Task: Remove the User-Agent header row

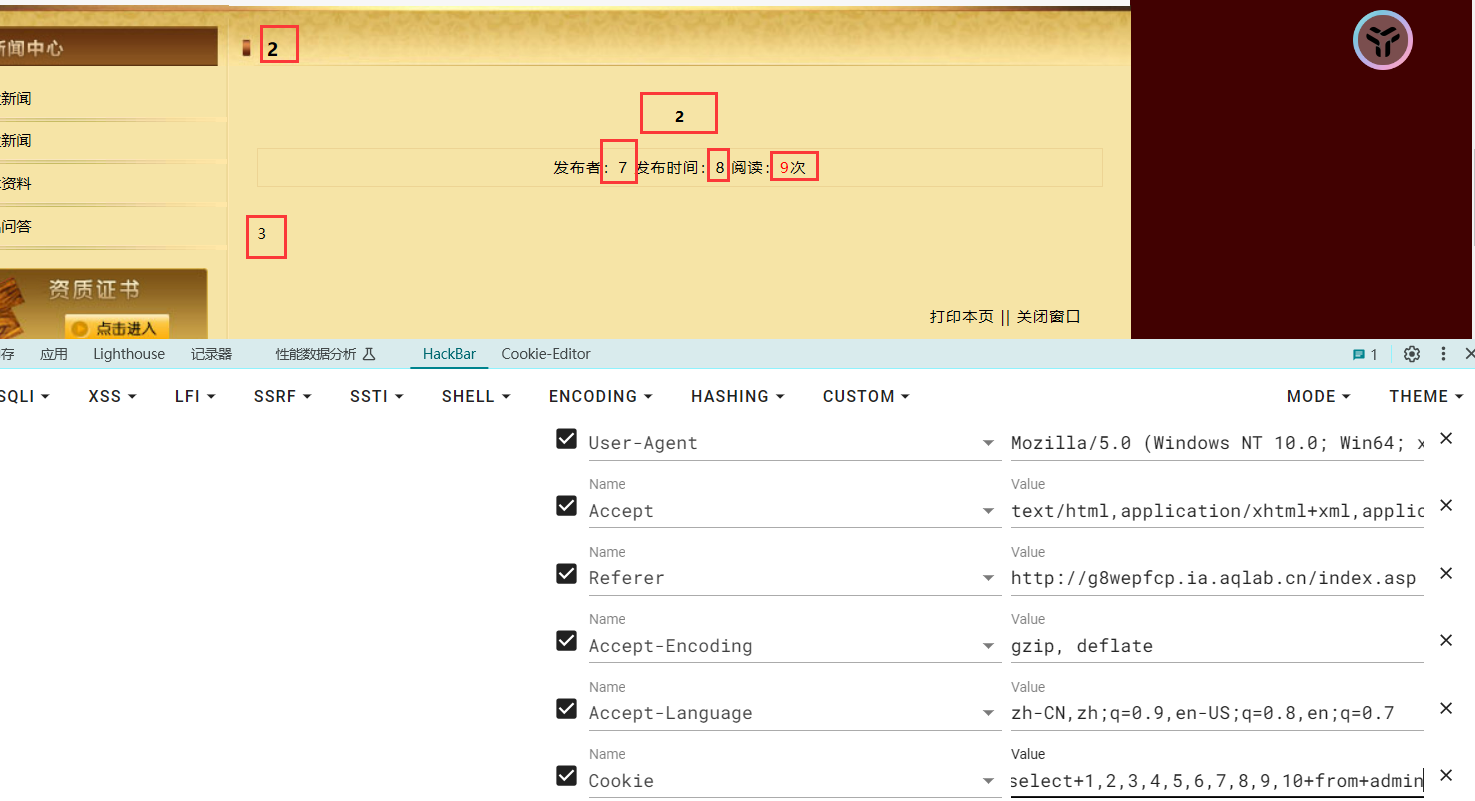Action: 1445,438
